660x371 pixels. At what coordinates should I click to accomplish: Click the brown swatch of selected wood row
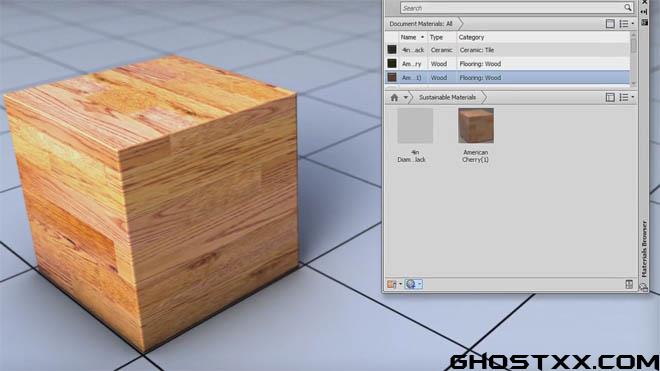(392, 77)
